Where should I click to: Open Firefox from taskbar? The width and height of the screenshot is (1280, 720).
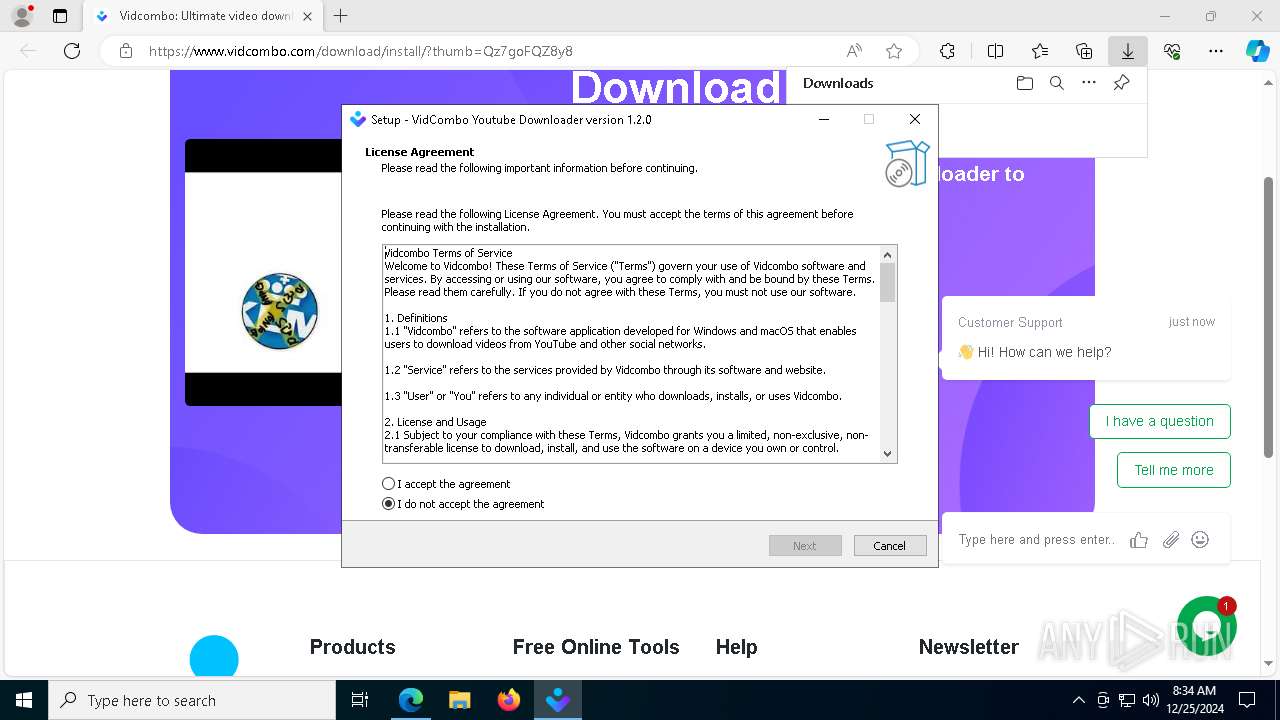coord(509,700)
